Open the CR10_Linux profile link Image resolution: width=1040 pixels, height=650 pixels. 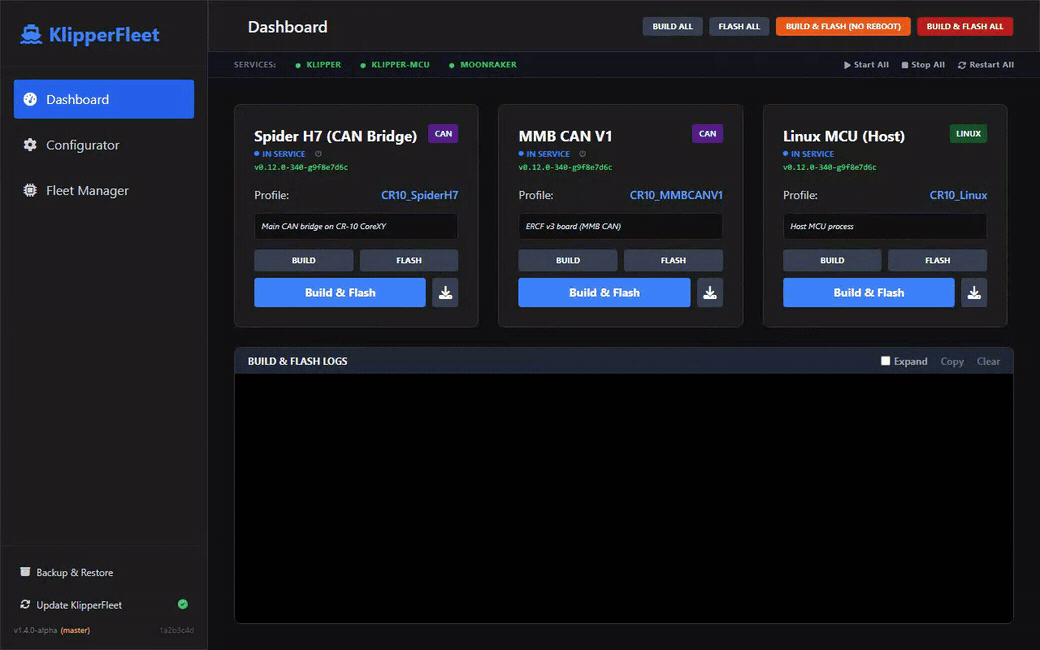pyautogui.click(x=958, y=195)
